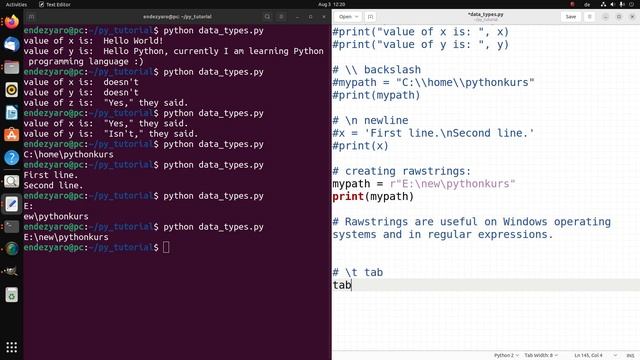Image resolution: width=640 pixels, height=360 pixels.
Task: Click the data_types.py window title
Action: 485,15
